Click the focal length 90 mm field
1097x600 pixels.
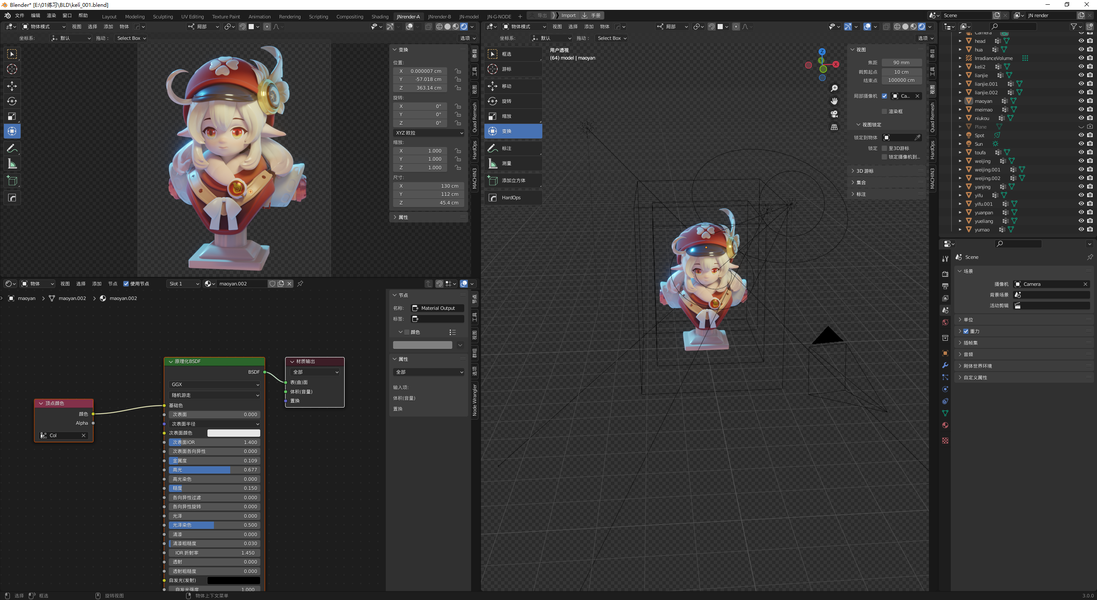[901, 62]
